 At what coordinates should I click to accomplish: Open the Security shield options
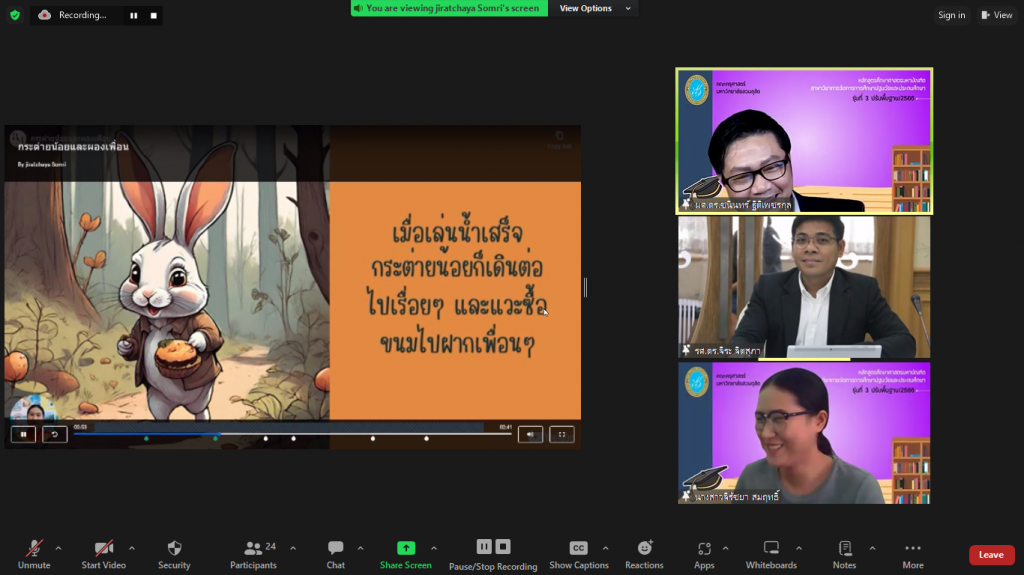click(x=174, y=549)
